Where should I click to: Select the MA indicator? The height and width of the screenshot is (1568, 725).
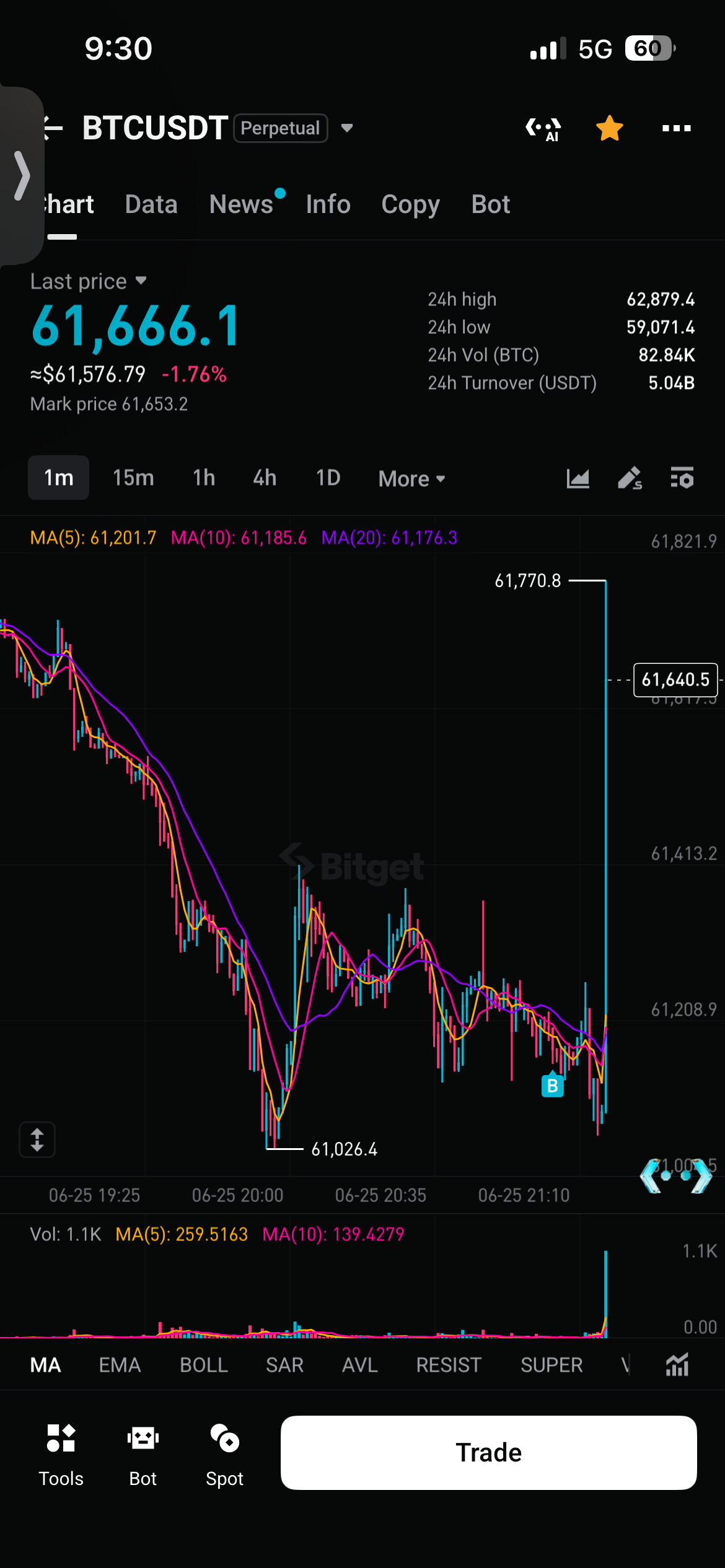point(45,1365)
